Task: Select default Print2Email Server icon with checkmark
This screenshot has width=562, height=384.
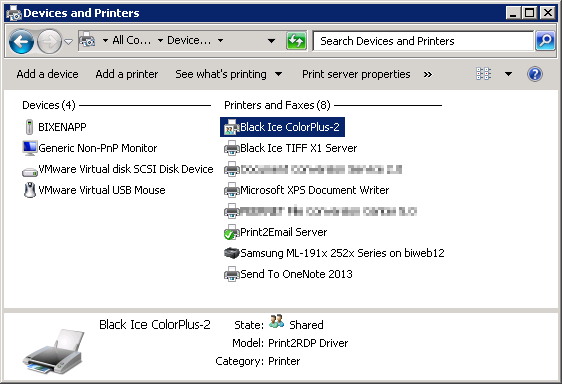Action: tap(231, 232)
